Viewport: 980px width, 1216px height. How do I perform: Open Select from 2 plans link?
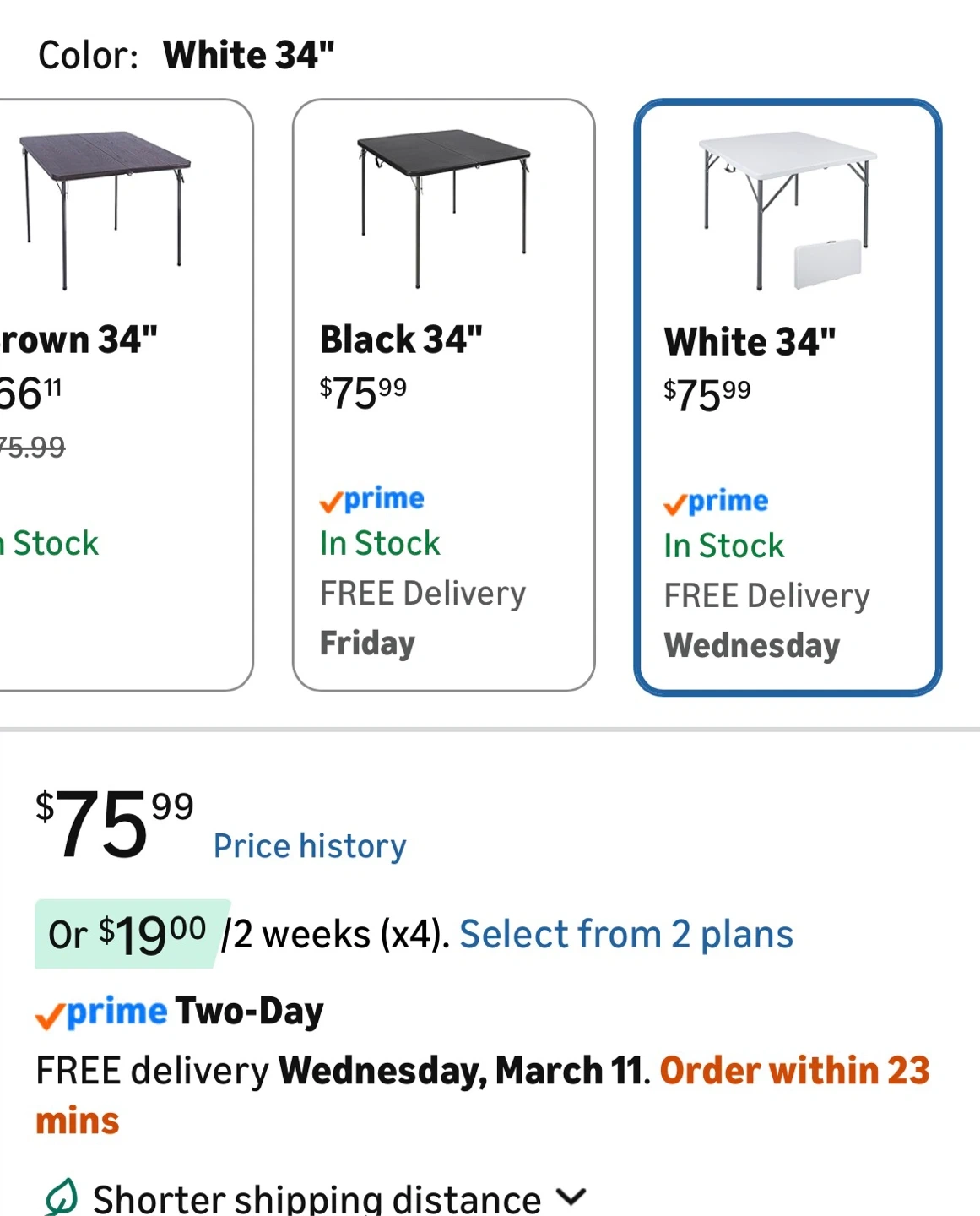(626, 935)
